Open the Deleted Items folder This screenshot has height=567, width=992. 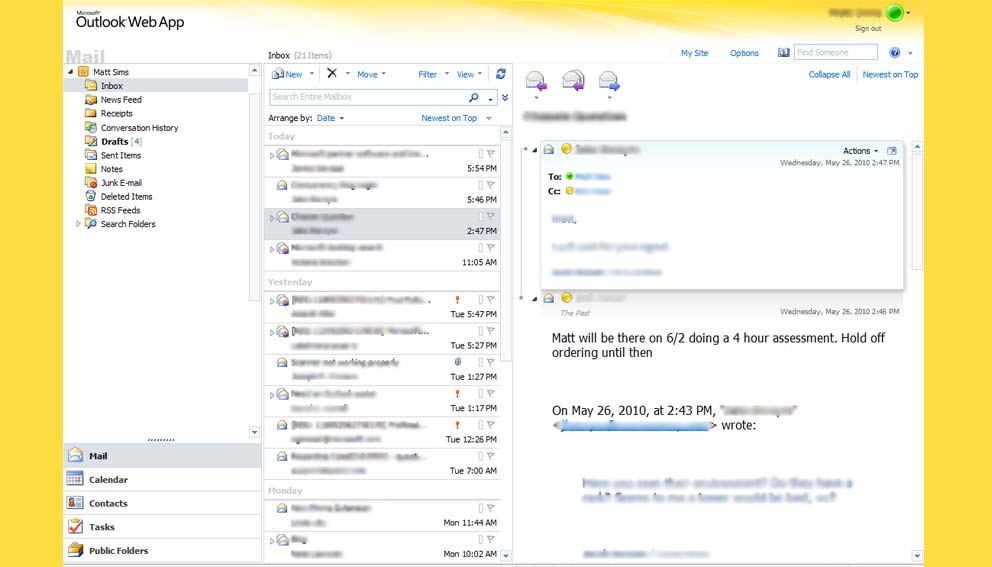tap(126, 197)
